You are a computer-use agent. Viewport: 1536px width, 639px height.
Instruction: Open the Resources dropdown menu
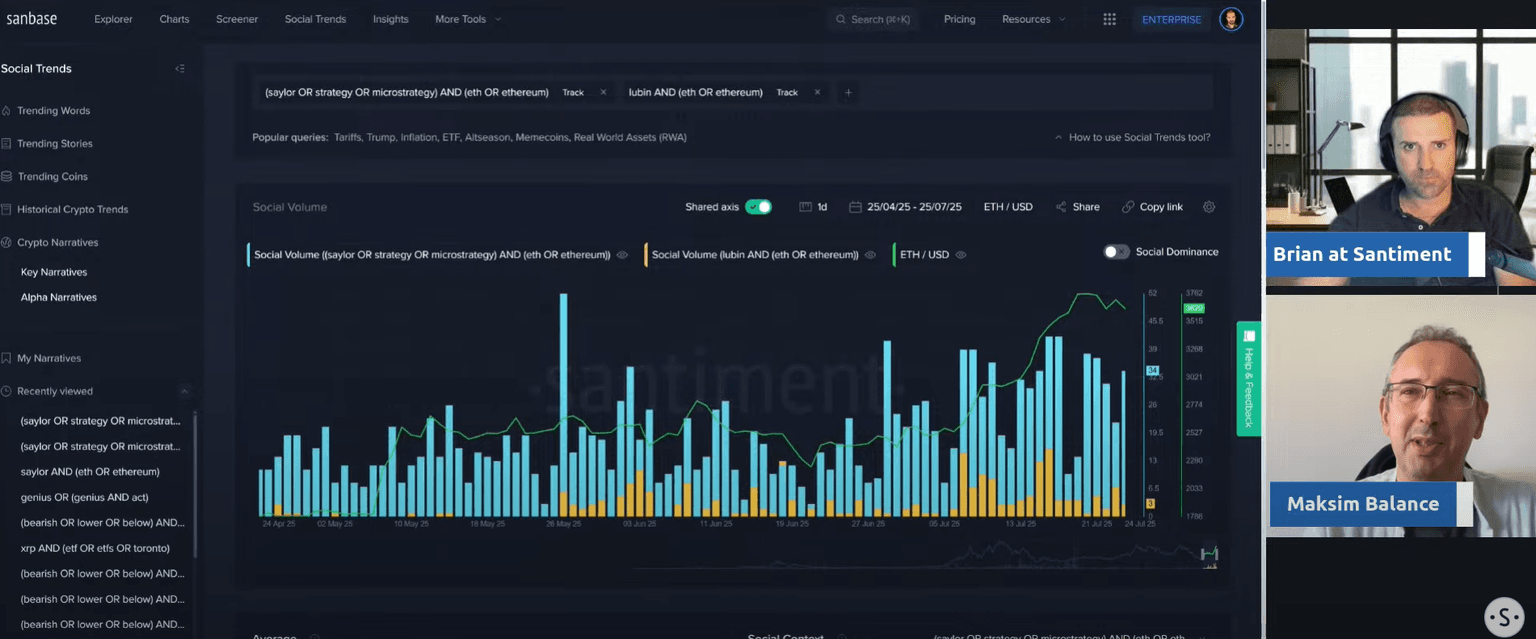1033,19
